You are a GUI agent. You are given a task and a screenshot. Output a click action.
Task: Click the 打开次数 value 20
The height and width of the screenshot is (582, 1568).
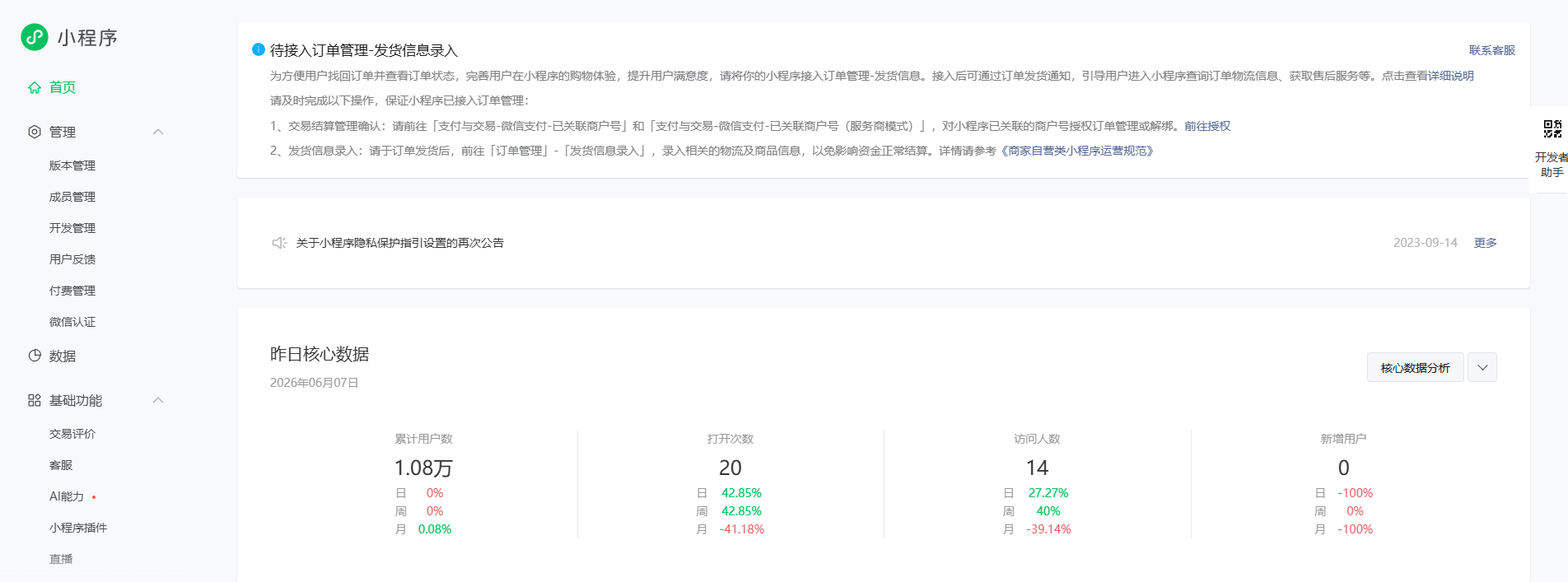click(730, 468)
